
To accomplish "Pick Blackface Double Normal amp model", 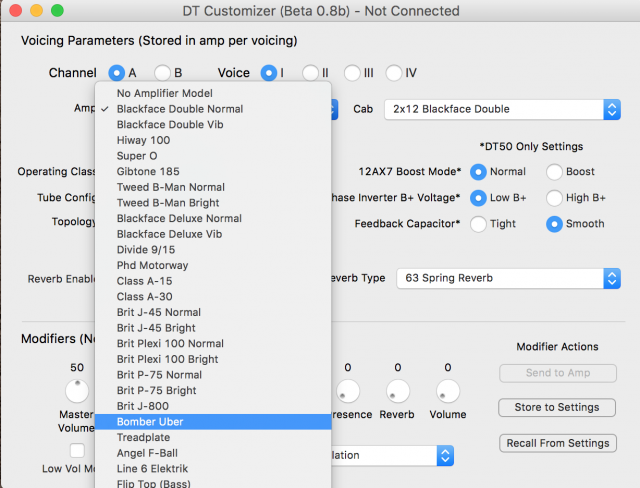I will [x=213, y=109].
